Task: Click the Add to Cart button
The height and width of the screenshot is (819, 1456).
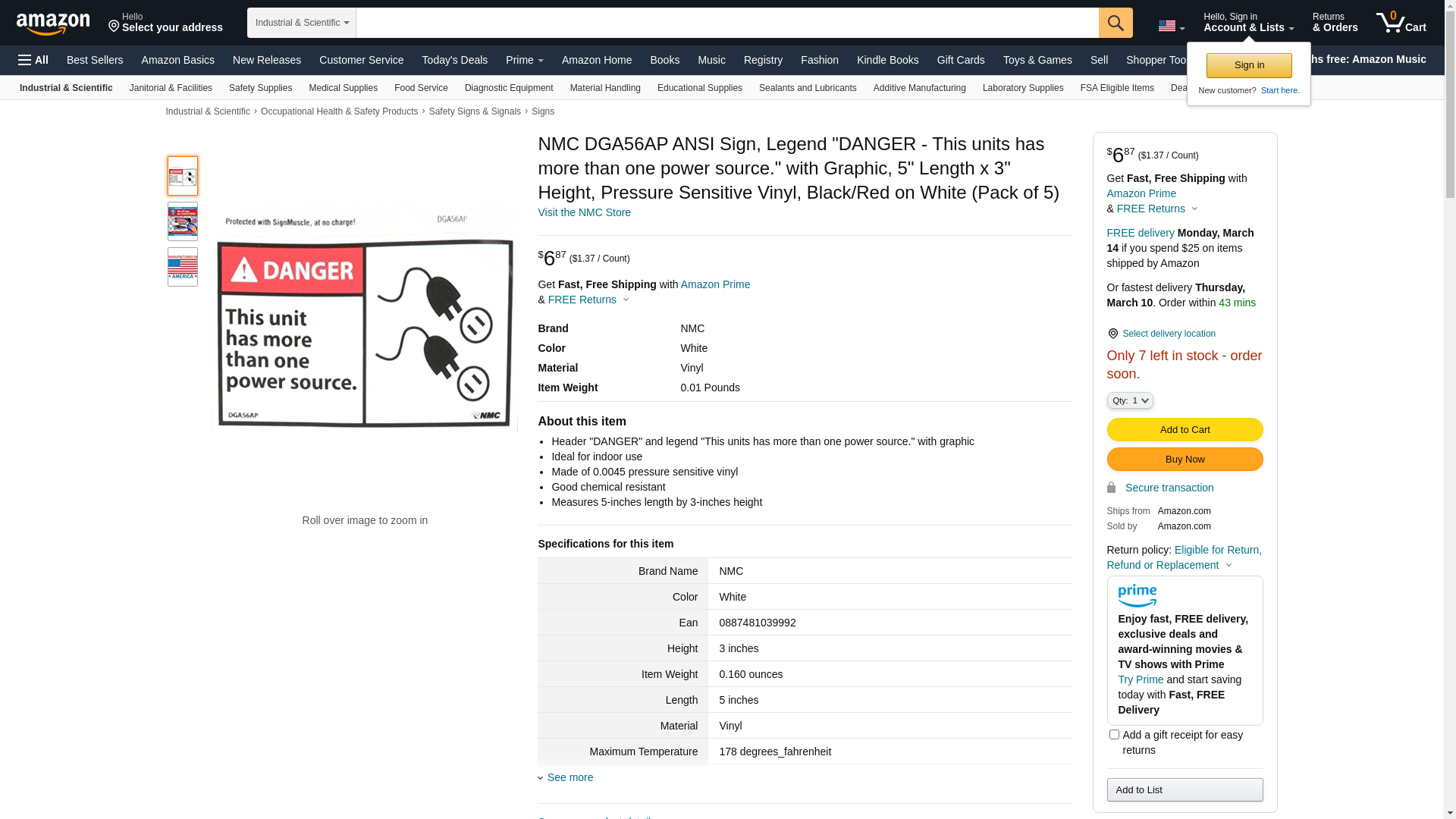Action: (1185, 430)
